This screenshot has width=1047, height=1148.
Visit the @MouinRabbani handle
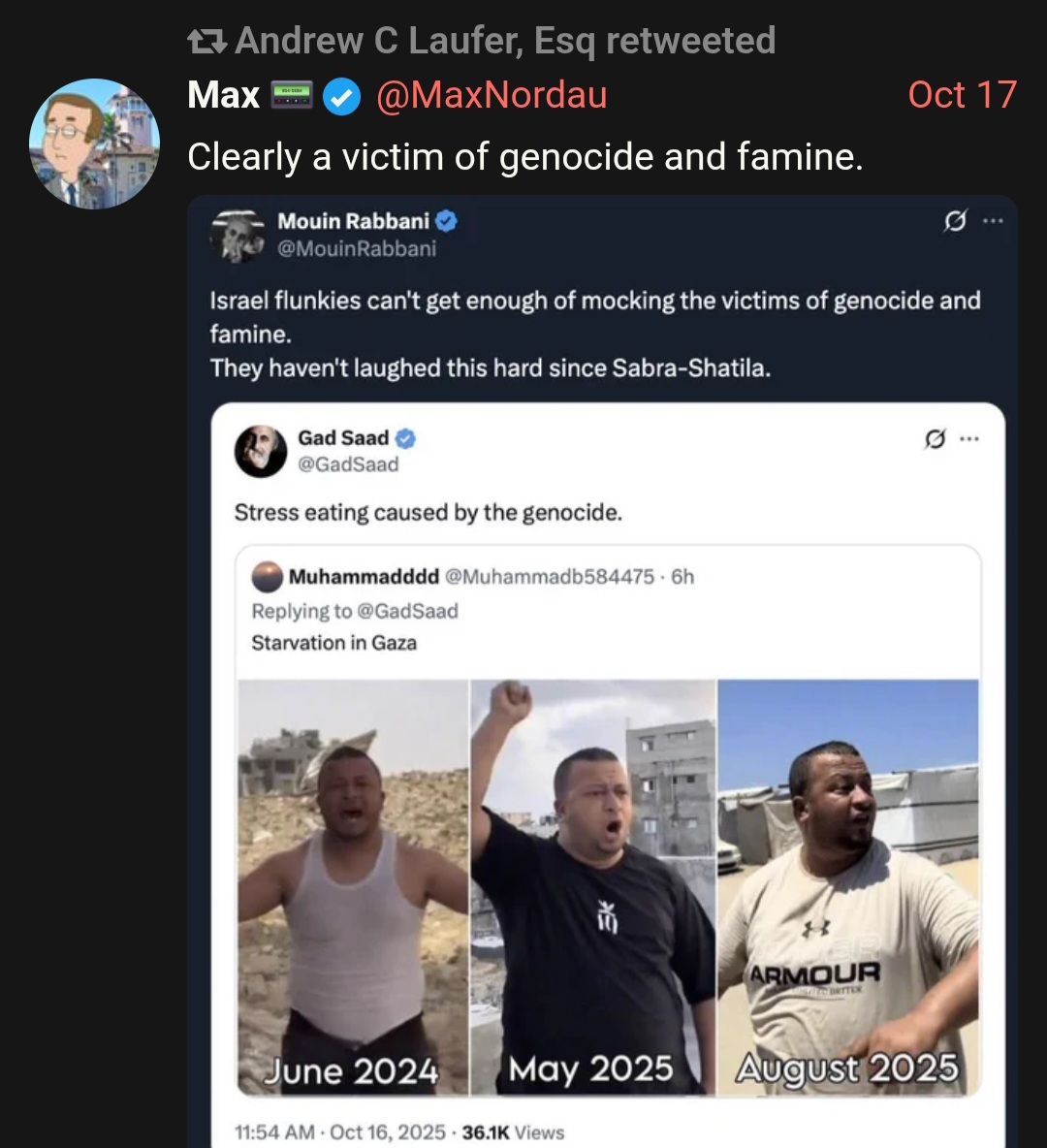point(357,249)
